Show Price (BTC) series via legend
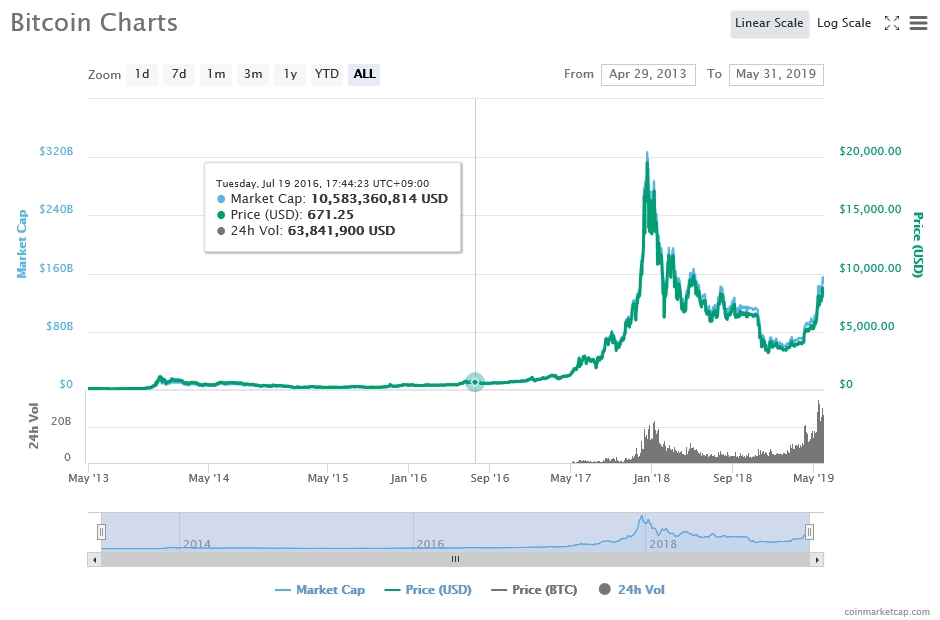The width and height of the screenshot is (940, 620). coord(534,590)
